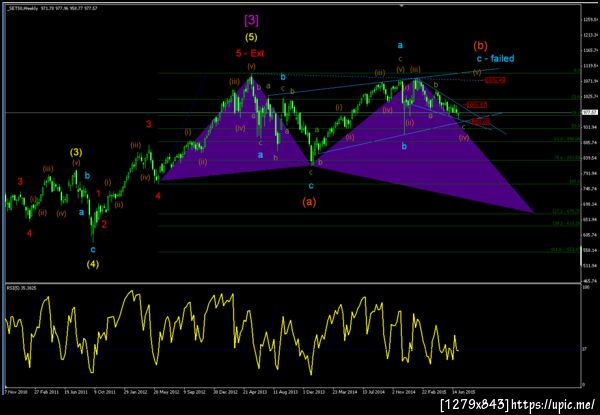This screenshot has width=600, height=415.
Task: Click the '14 Jun 2015' date label
Action: [463, 392]
